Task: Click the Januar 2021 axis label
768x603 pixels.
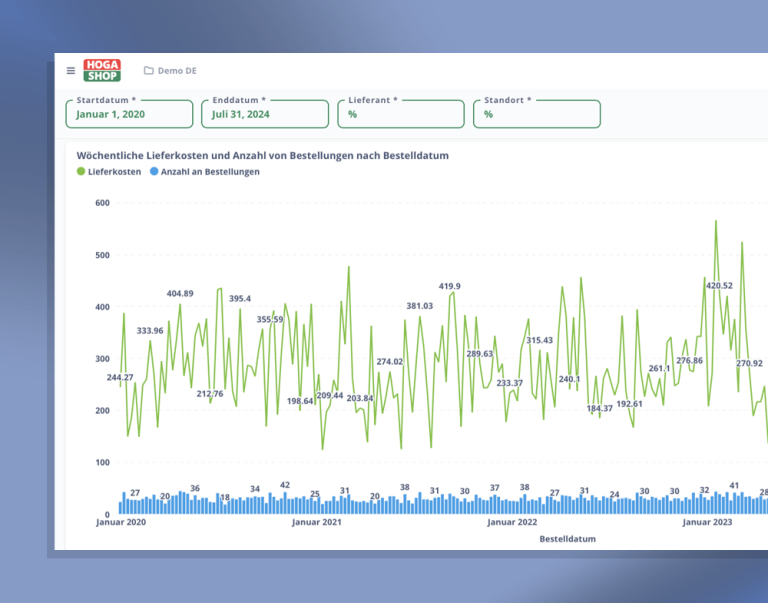Action: (x=317, y=522)
